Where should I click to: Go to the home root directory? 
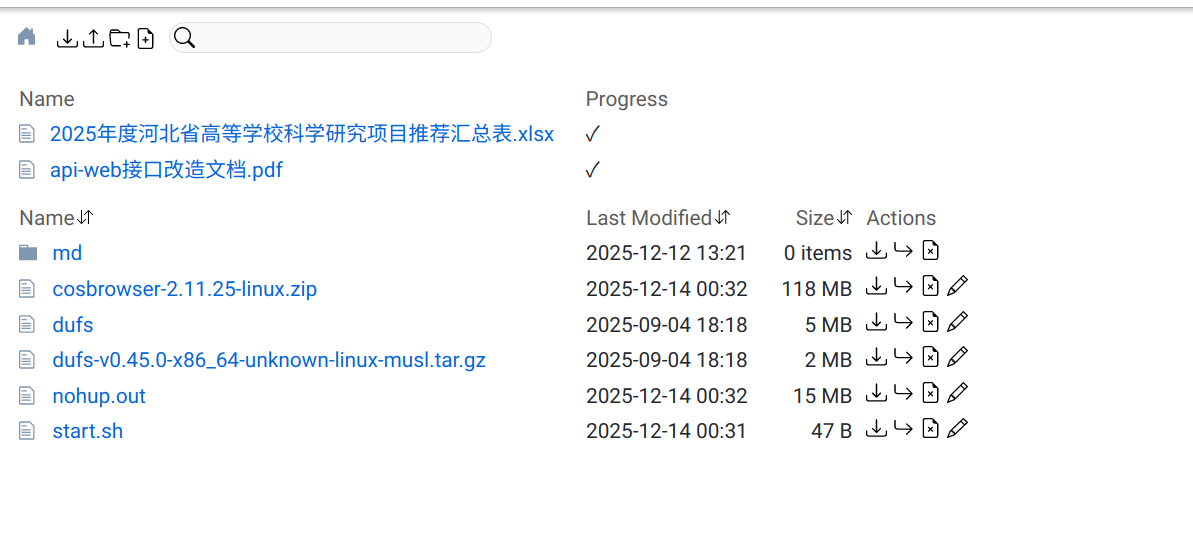(x=27, y=38)
